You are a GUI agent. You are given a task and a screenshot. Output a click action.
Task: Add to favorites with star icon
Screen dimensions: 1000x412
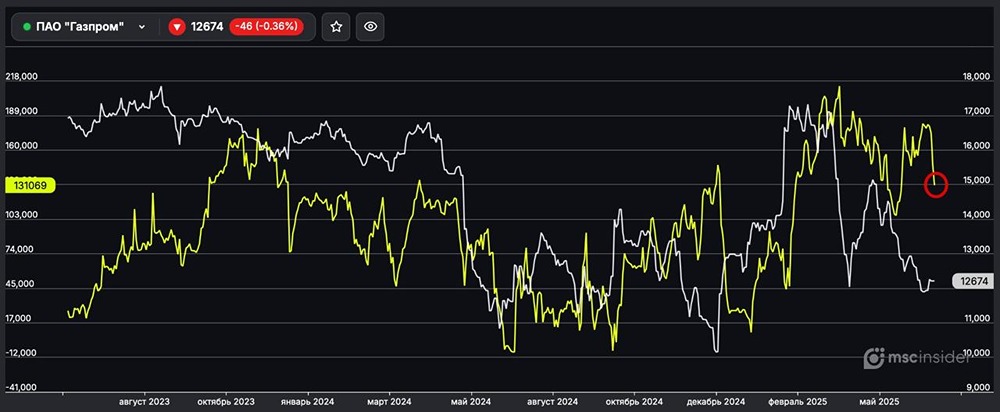336,27
